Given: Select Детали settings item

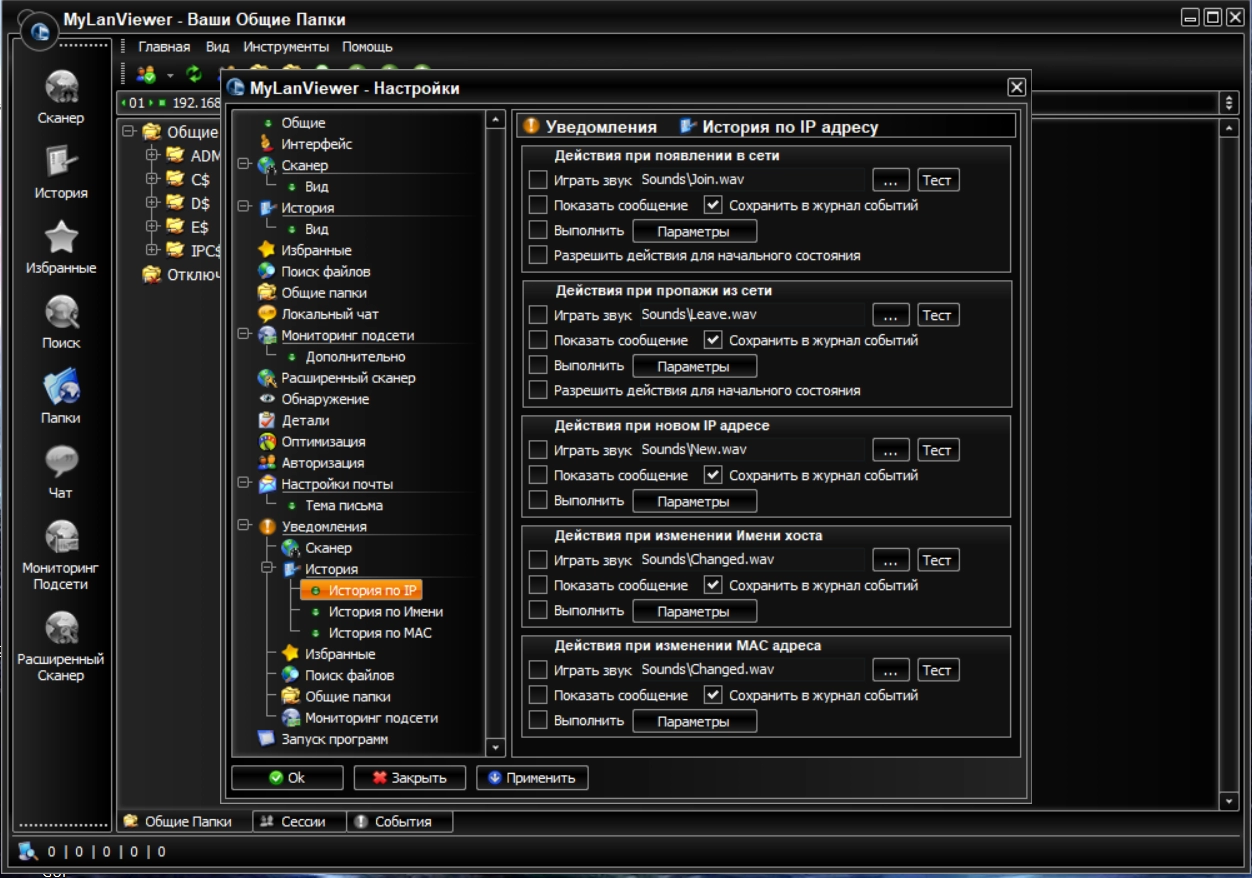Looking at the screenshot, I should [305, 420].
